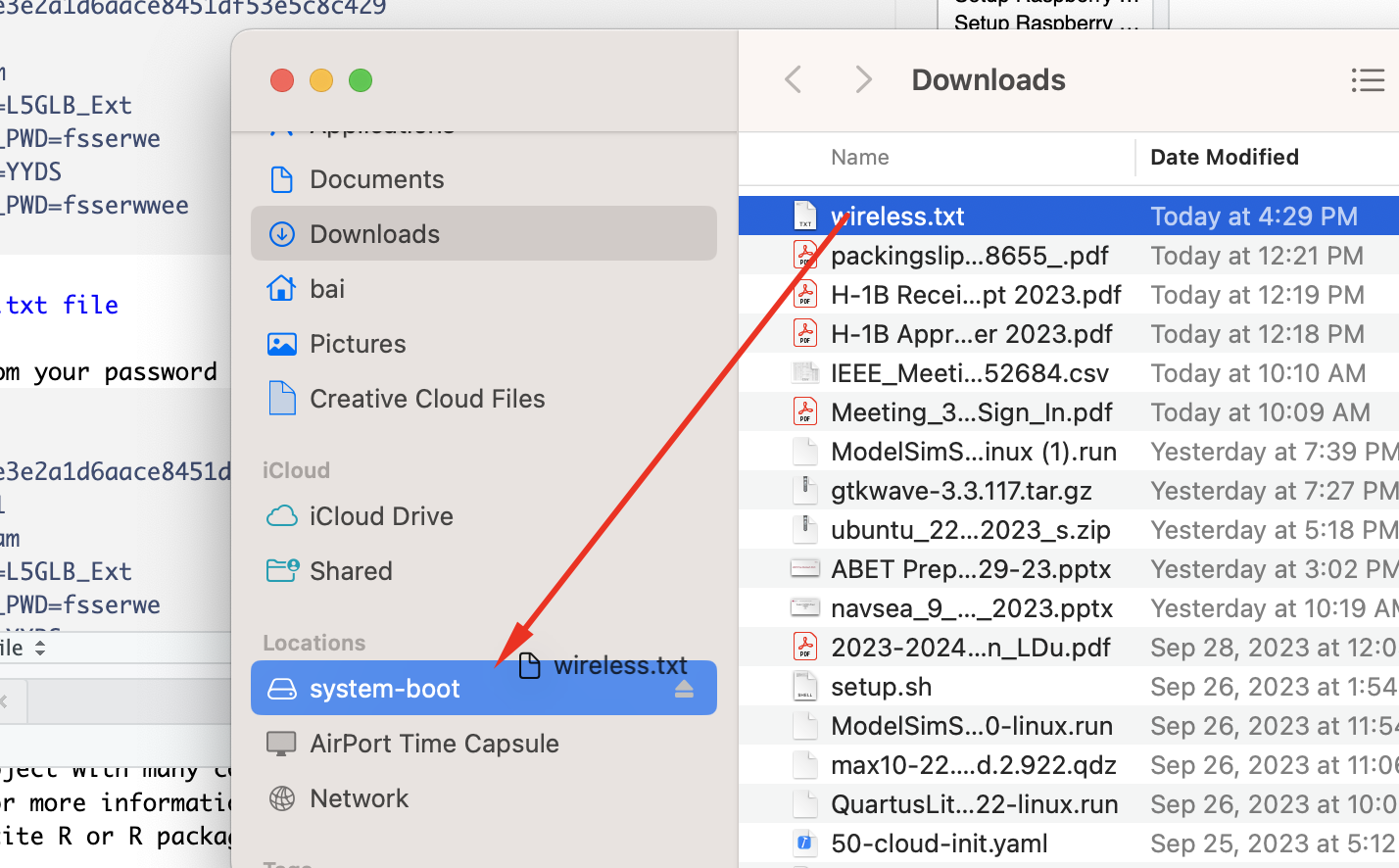Image resolution: width=1399 pixels, height=868 pixels.
Task: Click the bai home folder icon
Action: point(282,289)
